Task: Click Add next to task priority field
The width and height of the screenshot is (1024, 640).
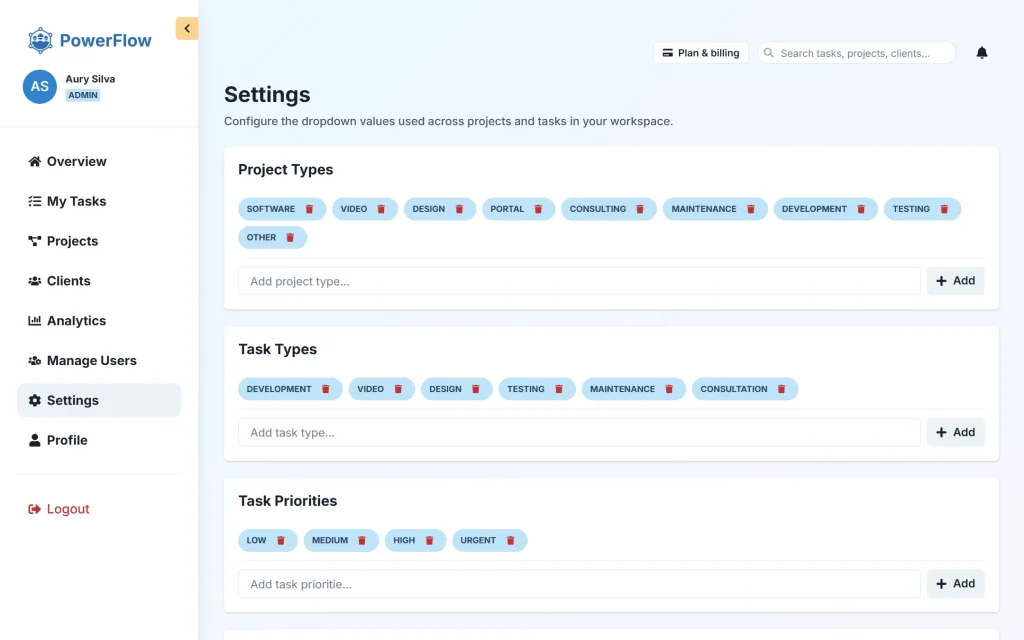Action: 955,584
